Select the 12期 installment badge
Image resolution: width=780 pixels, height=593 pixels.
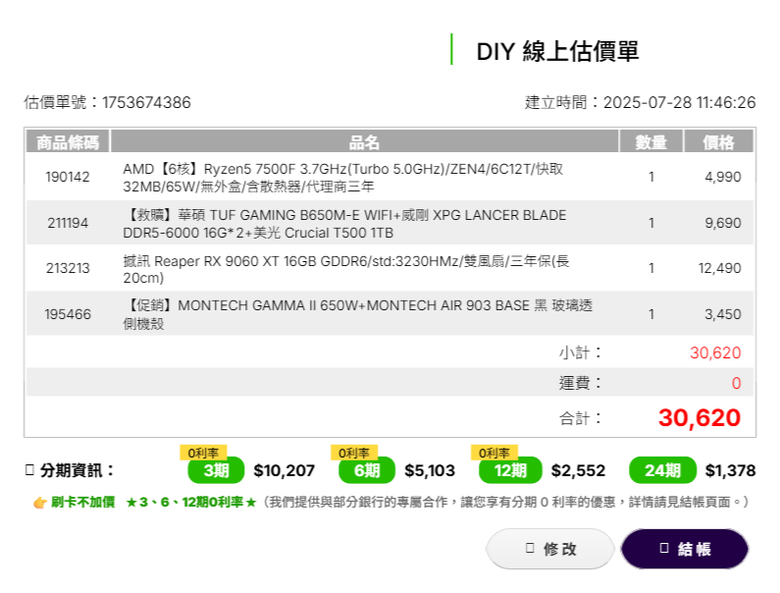click(x=510, y=470)
